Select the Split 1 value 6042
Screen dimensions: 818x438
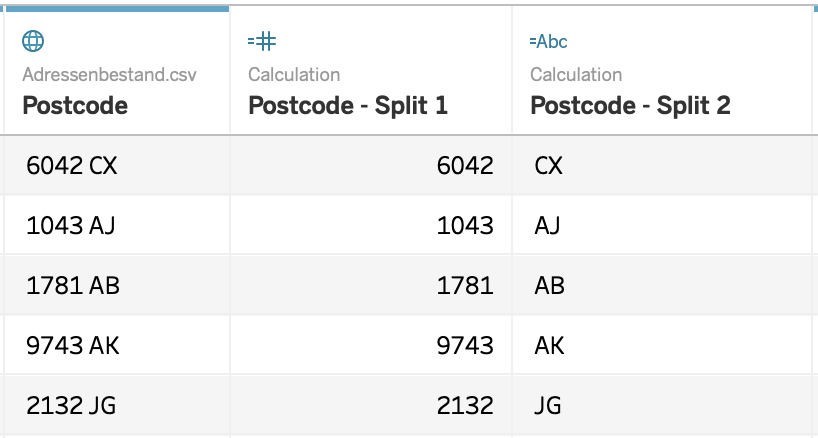[x=465, y=165]
